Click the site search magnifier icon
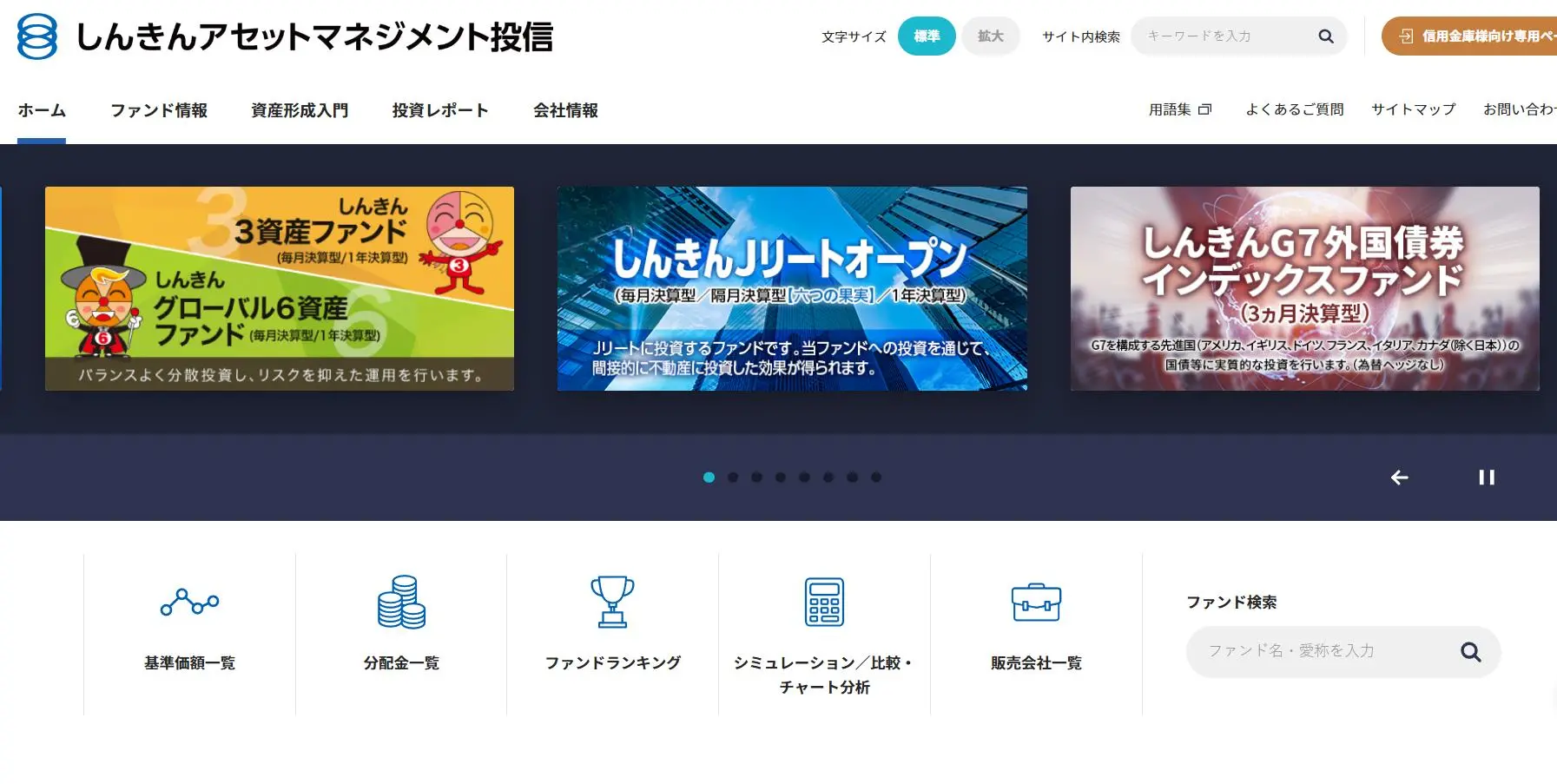Screen dimensions: 1557x784 click(x=1326, y=36)
